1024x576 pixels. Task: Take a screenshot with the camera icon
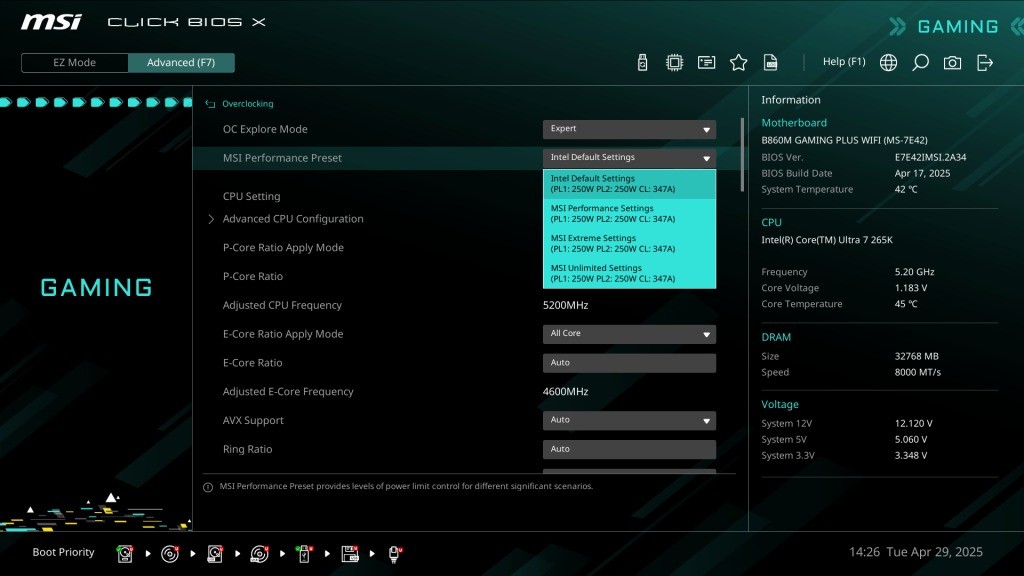[x=952, y=63]
